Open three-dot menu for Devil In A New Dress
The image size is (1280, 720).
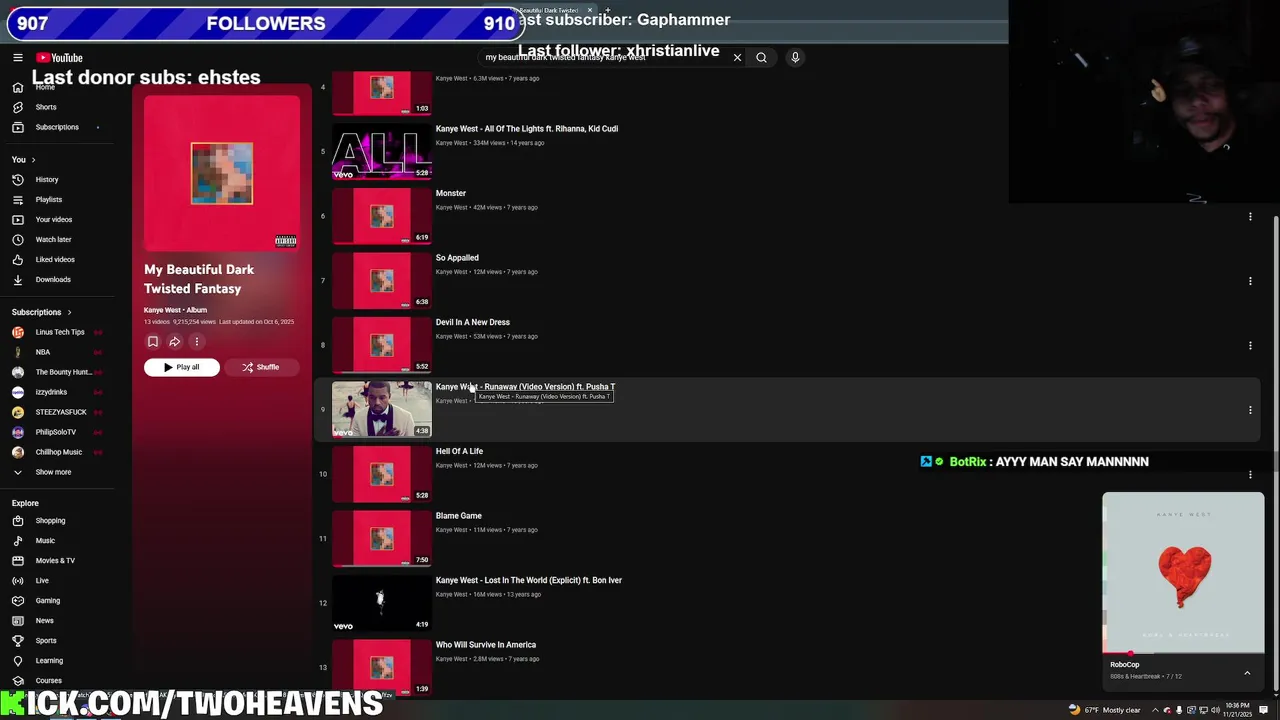(x=1250, y=346)
